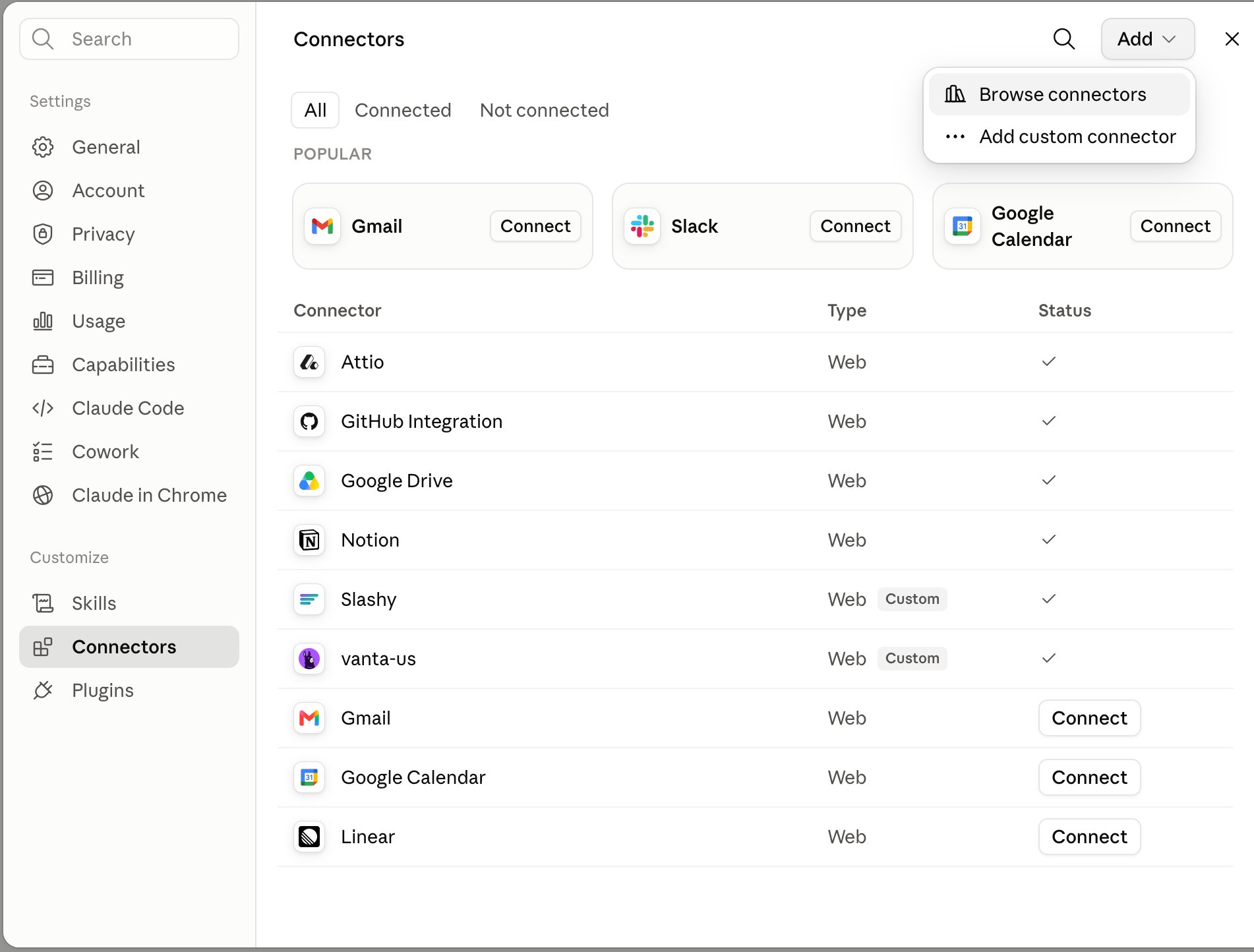This screenshot has width=1254, height=952.
Task: Click the Connectors blocks icon in sidebar
Action: coord(43,647)
